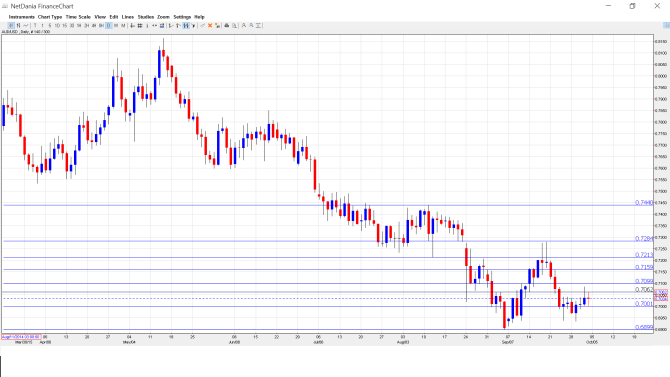
Task: Click the 0.7440 horizontal line label
Action: point(644,203)
